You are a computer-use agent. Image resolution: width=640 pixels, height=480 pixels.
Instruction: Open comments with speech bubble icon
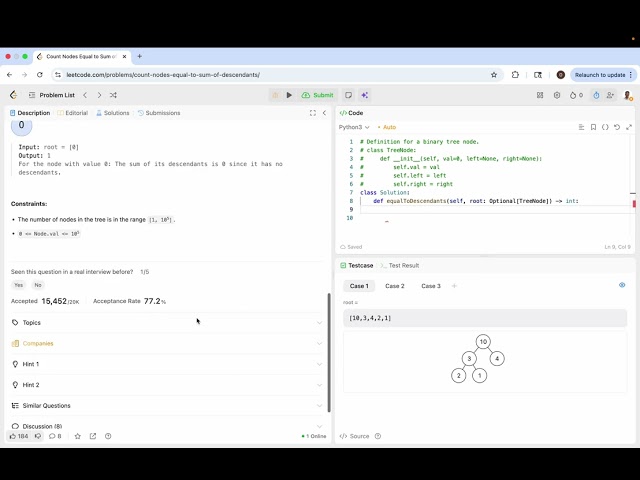click(55, 436)
